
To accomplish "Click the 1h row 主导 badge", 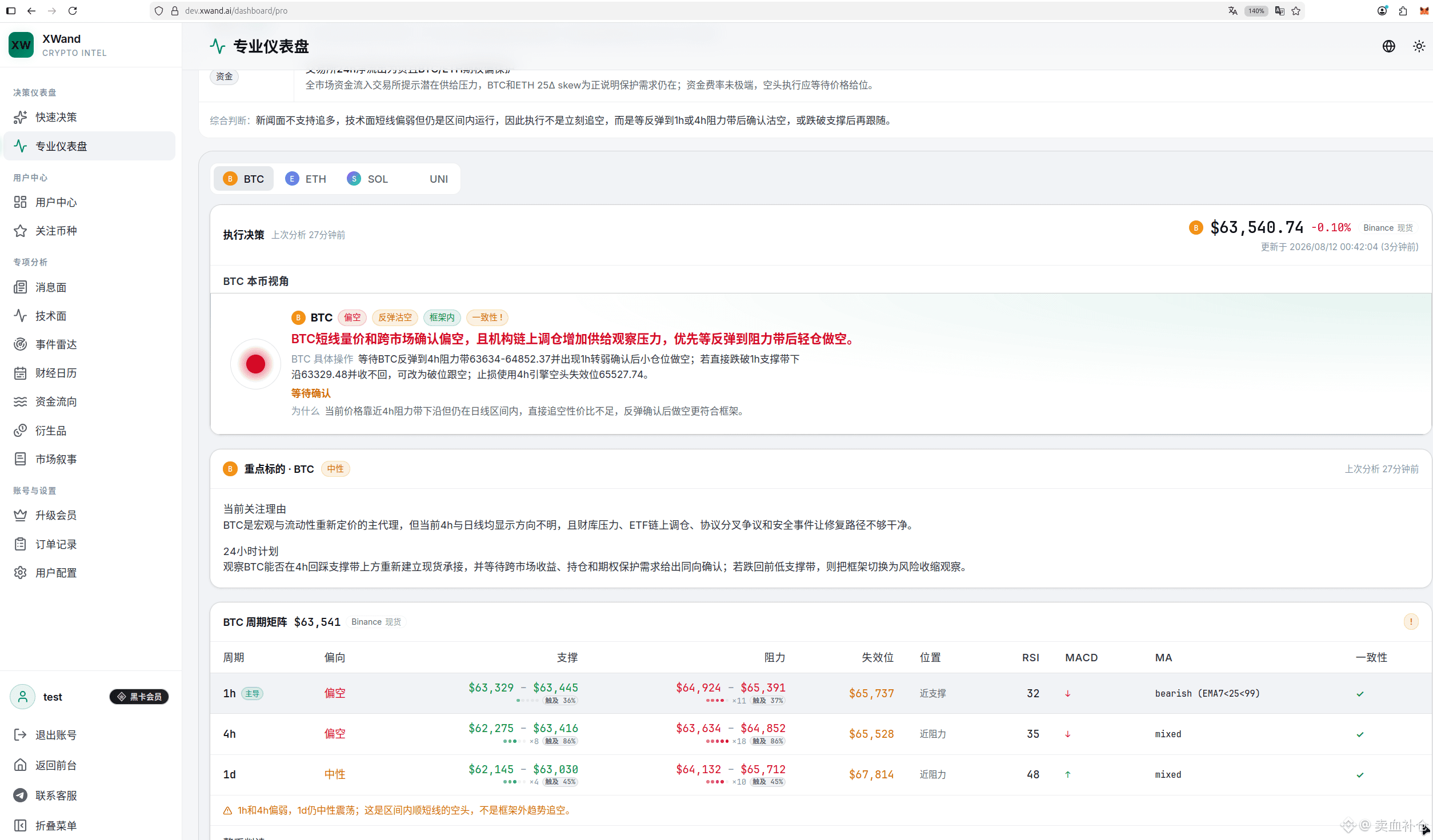I will pyautogui.click(x=252, y=694).
